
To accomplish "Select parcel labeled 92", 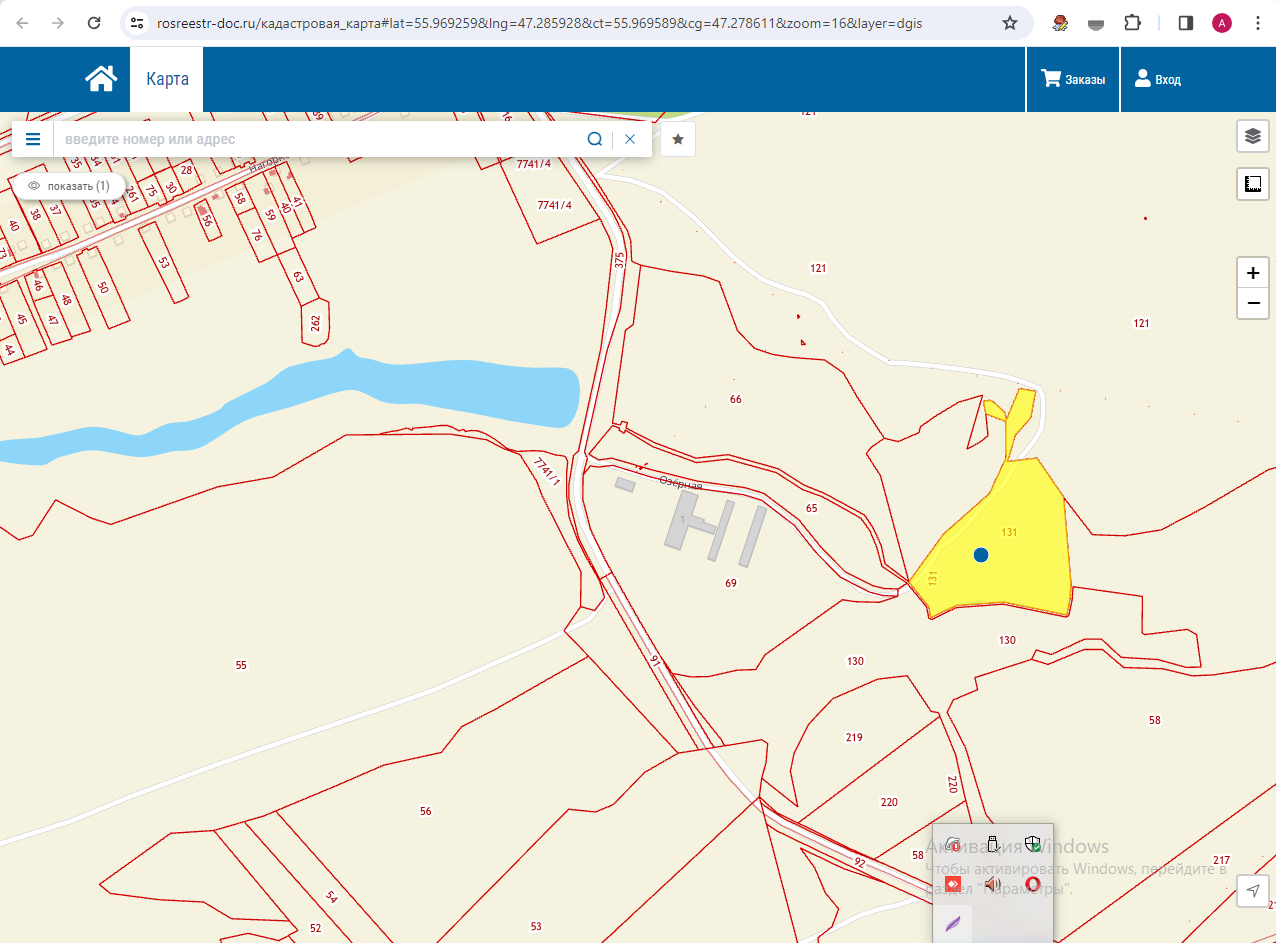I will click(859, 861).
